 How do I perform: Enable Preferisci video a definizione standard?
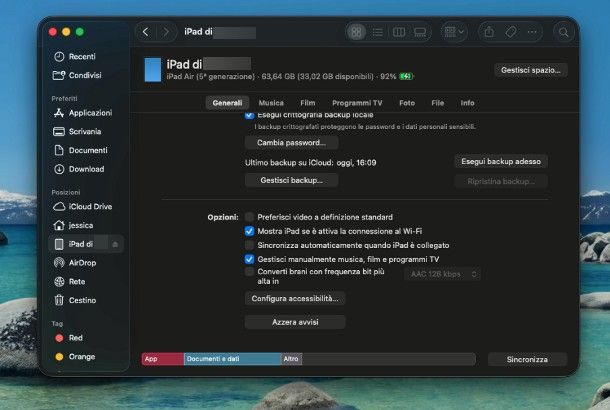[250, 217]
